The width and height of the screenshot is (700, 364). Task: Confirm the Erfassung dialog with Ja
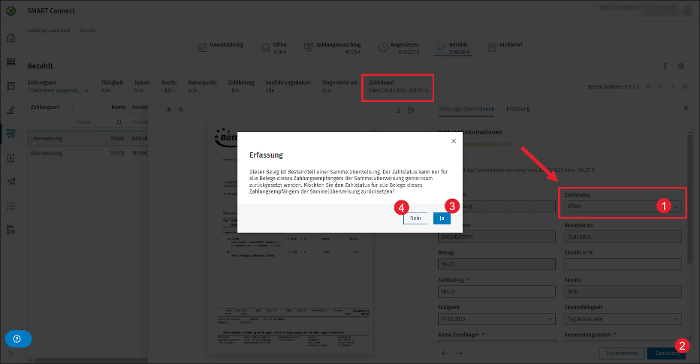[442, 218]
